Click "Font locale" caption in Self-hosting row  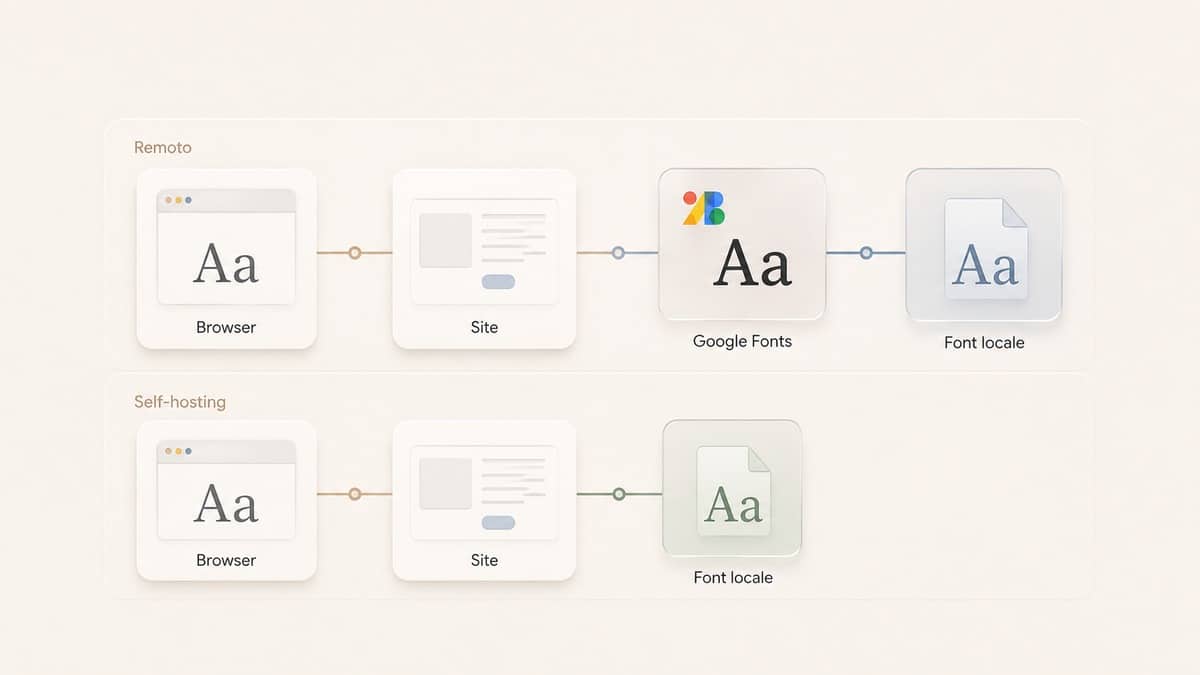733,577
